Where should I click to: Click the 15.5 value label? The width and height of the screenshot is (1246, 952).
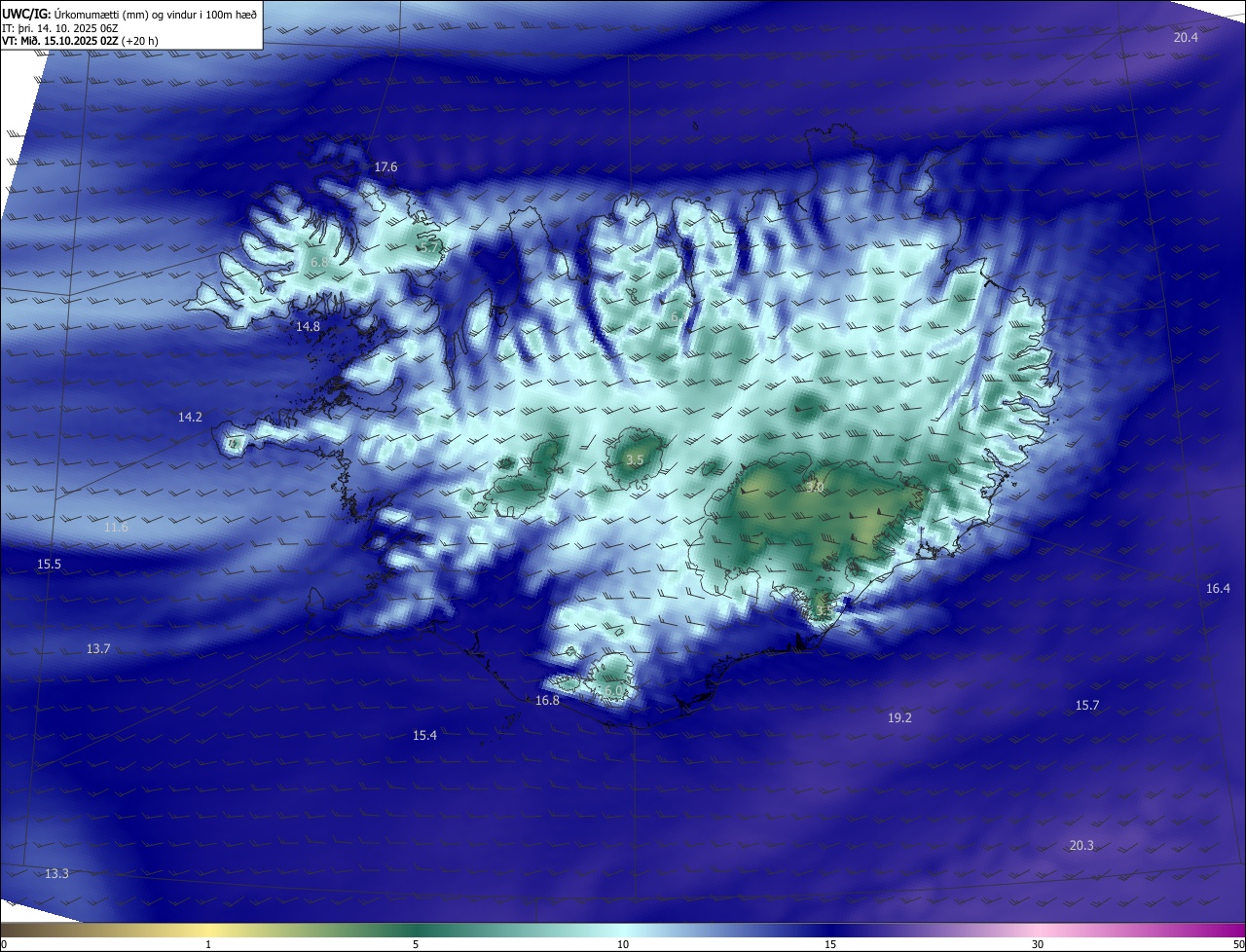(49, 565)
